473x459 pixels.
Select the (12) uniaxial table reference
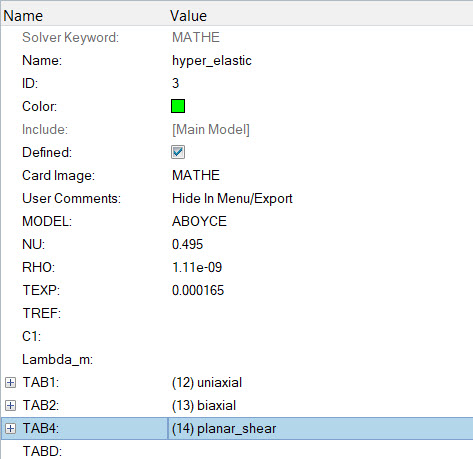click(x=207, y=383)
